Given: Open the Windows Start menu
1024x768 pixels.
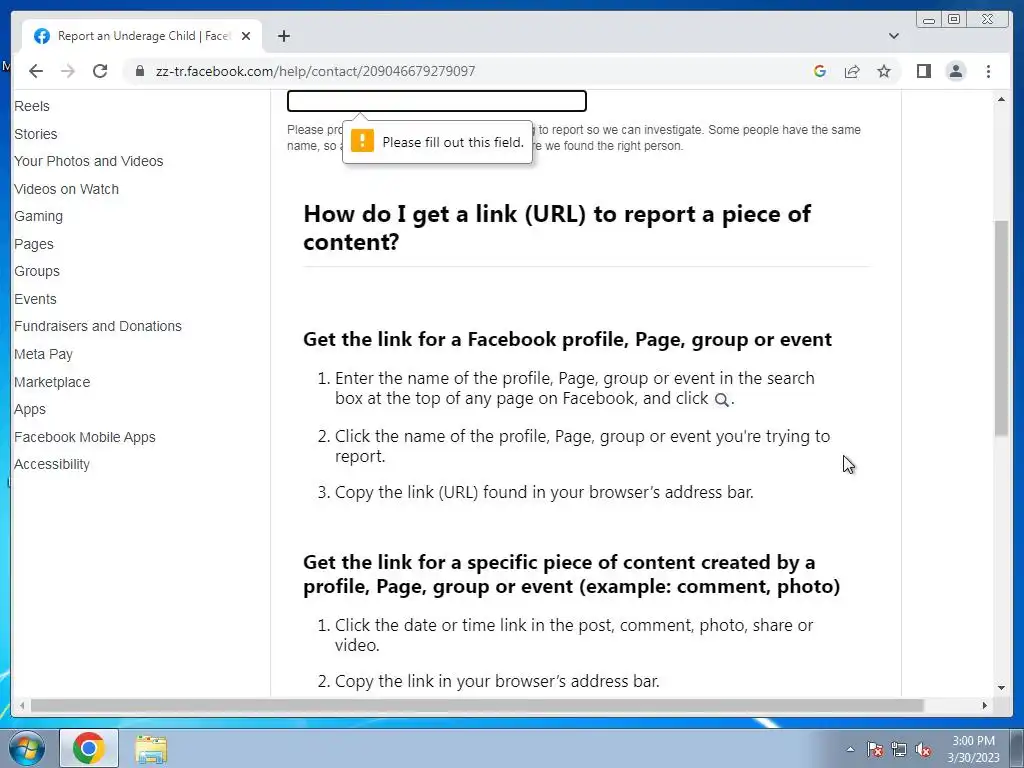Looking at the screenshot, I should tap(27, 748).
